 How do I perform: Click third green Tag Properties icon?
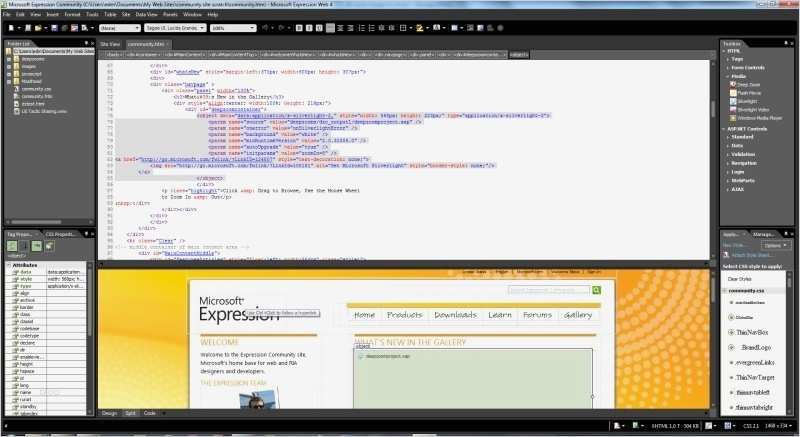click(37, 246)
